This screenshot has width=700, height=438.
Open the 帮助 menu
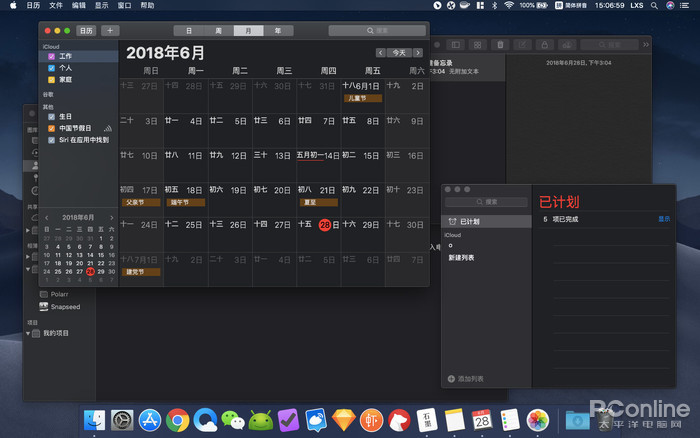pos(147,5)
